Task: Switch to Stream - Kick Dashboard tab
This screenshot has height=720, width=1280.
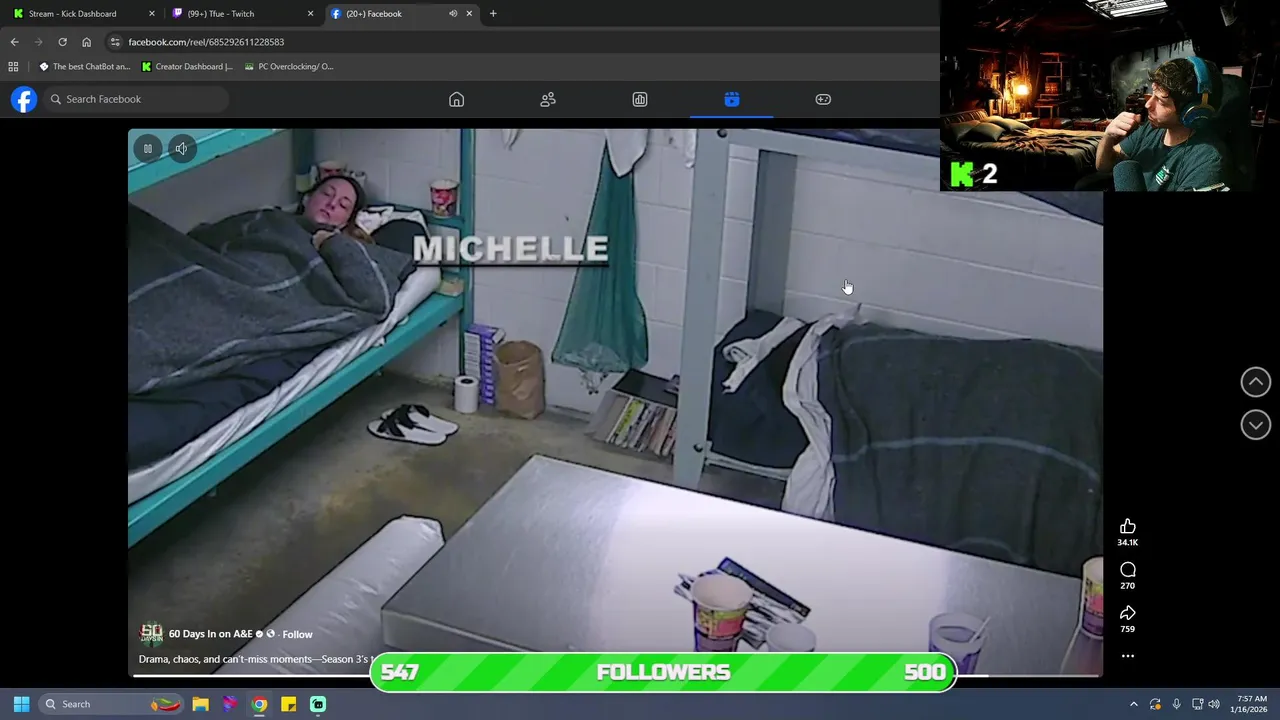Action: [x=85, y=14]
